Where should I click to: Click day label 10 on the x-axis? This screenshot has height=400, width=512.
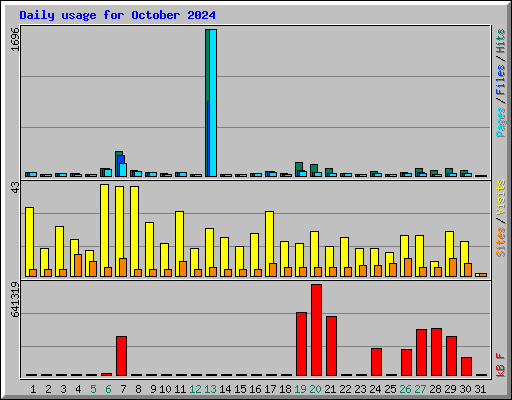[x=165, y=389]
